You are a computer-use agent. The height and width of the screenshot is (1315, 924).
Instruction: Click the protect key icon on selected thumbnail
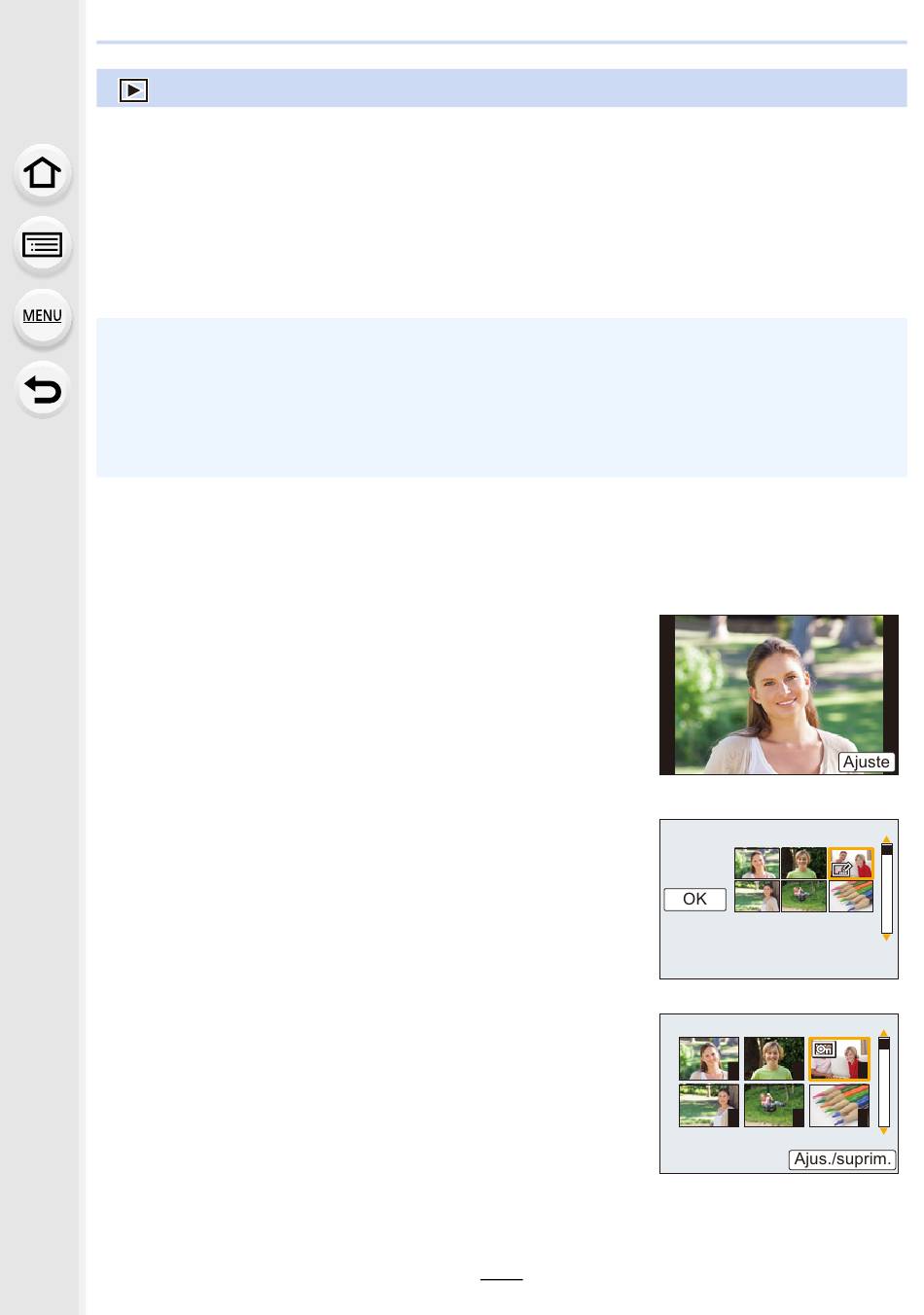(x=824, y=1049)
